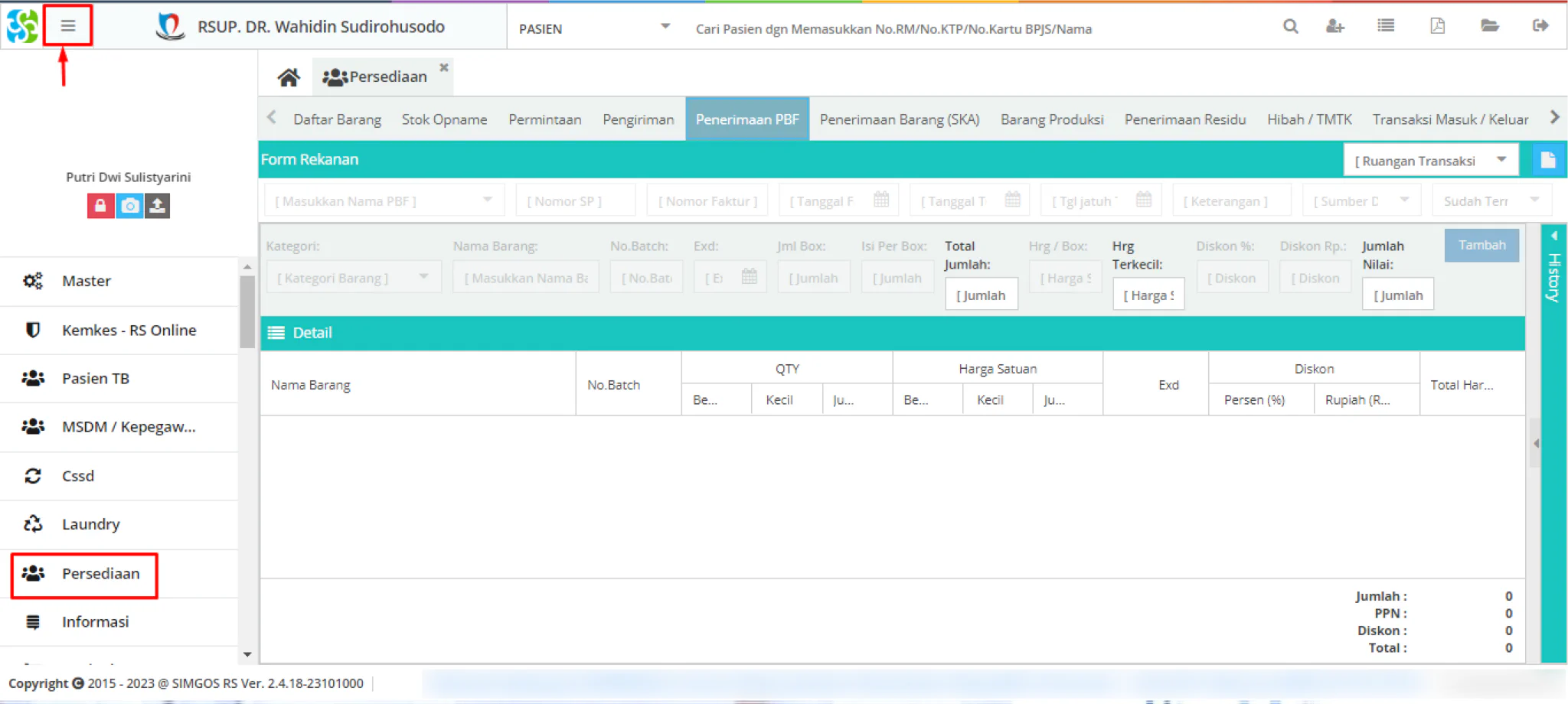Click the sidebar scrollbar down arrow
Screen dimensions: 1568x704
(247, 654)
